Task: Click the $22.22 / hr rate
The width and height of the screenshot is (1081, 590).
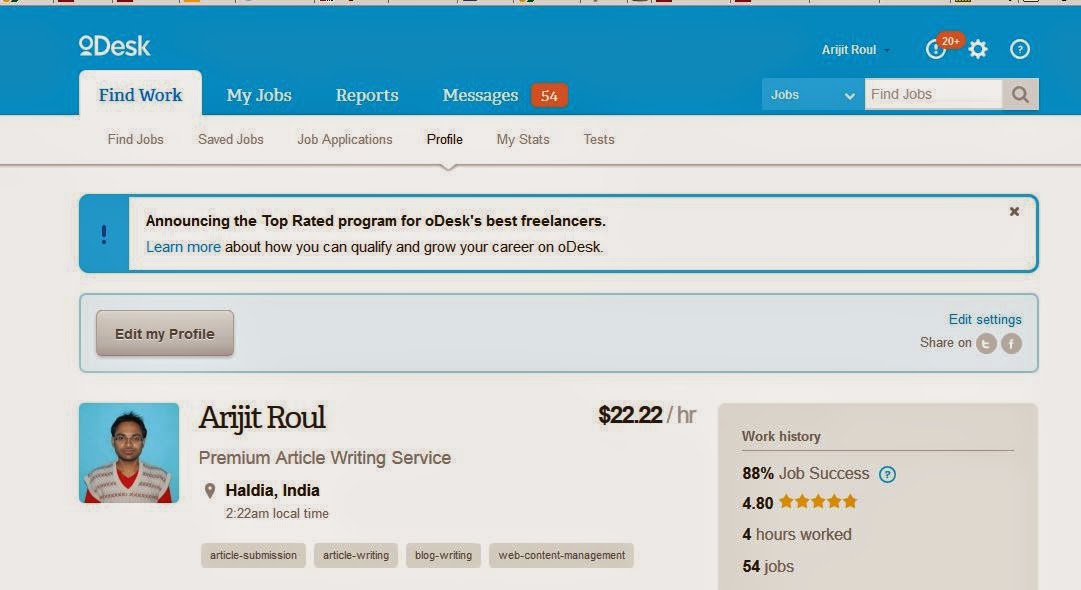Action: (x=647, y=415)
